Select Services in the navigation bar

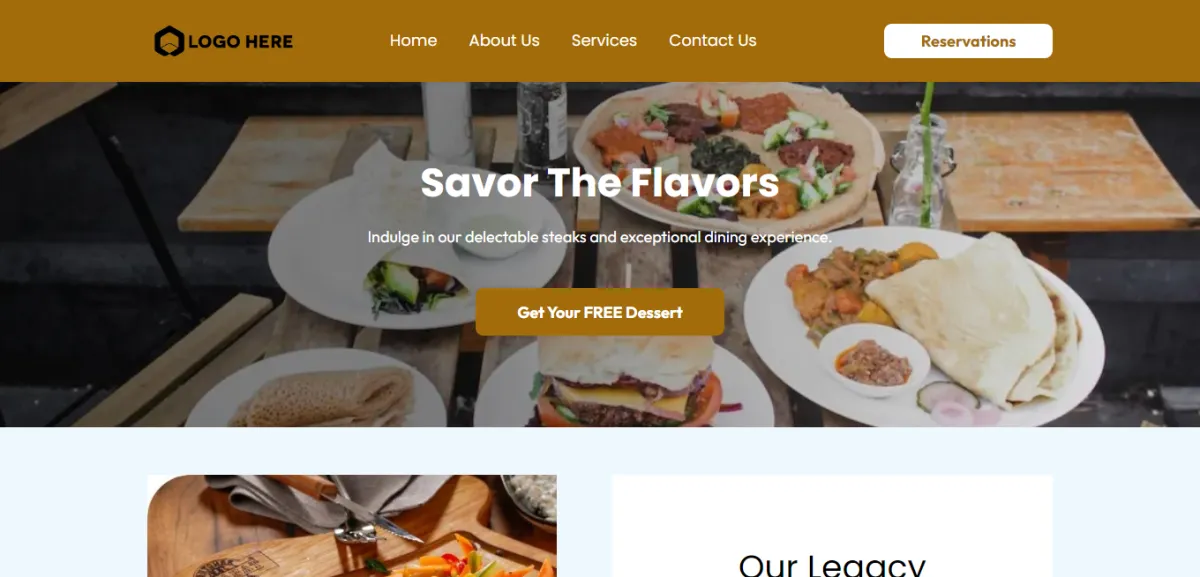604,41
